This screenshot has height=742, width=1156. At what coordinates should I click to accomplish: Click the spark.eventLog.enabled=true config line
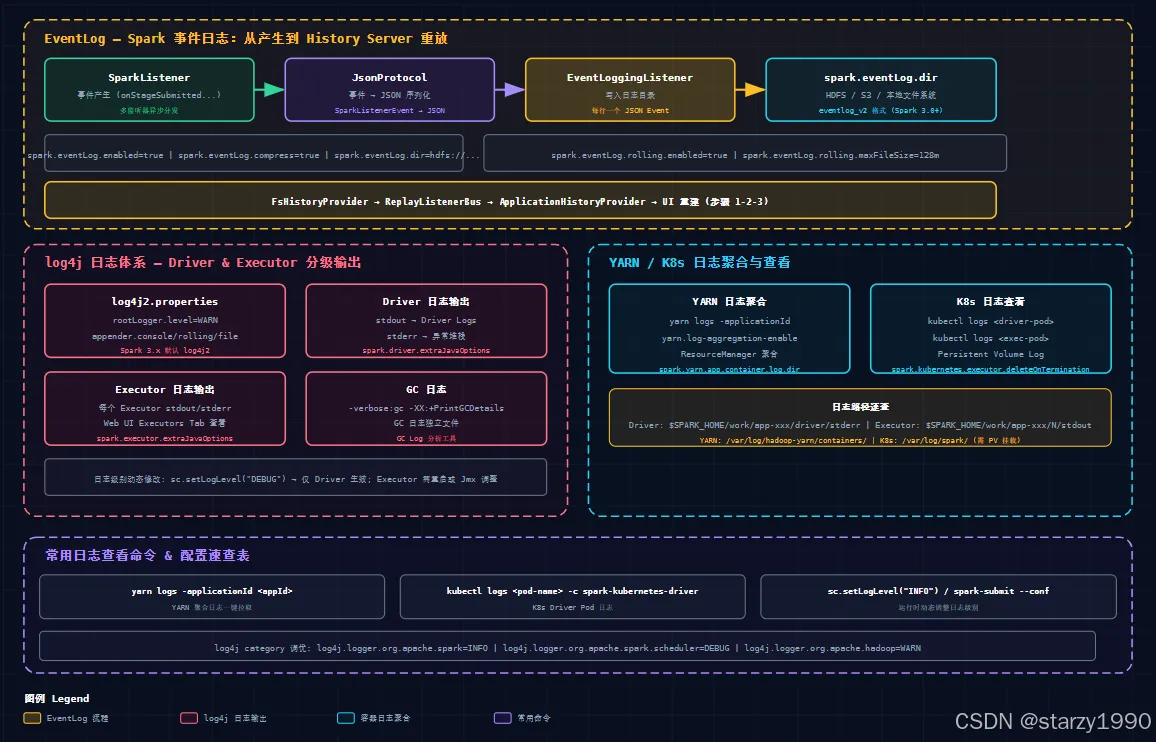tap(254, 155)
